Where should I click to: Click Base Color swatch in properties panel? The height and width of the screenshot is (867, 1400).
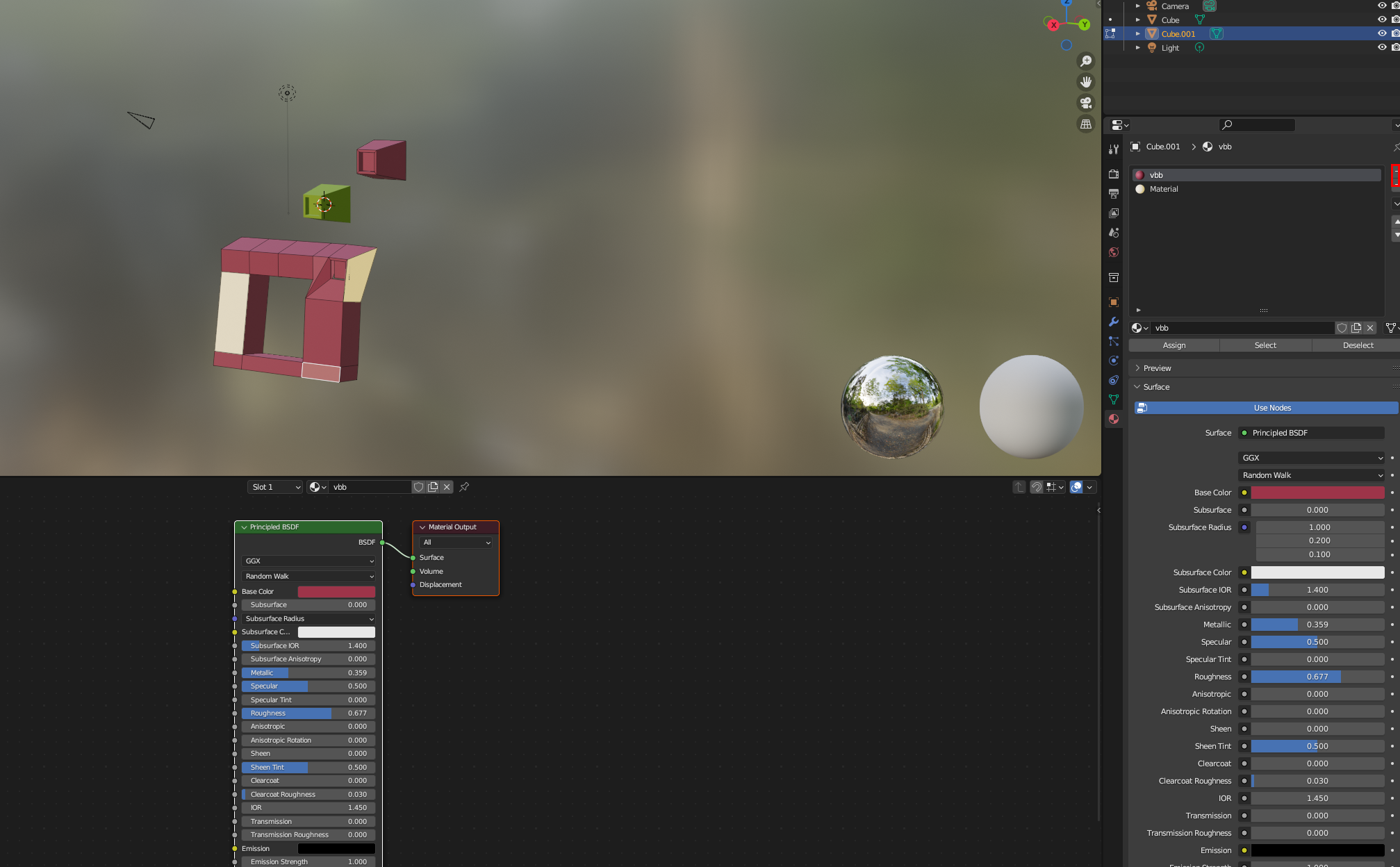pos(1317,493)
